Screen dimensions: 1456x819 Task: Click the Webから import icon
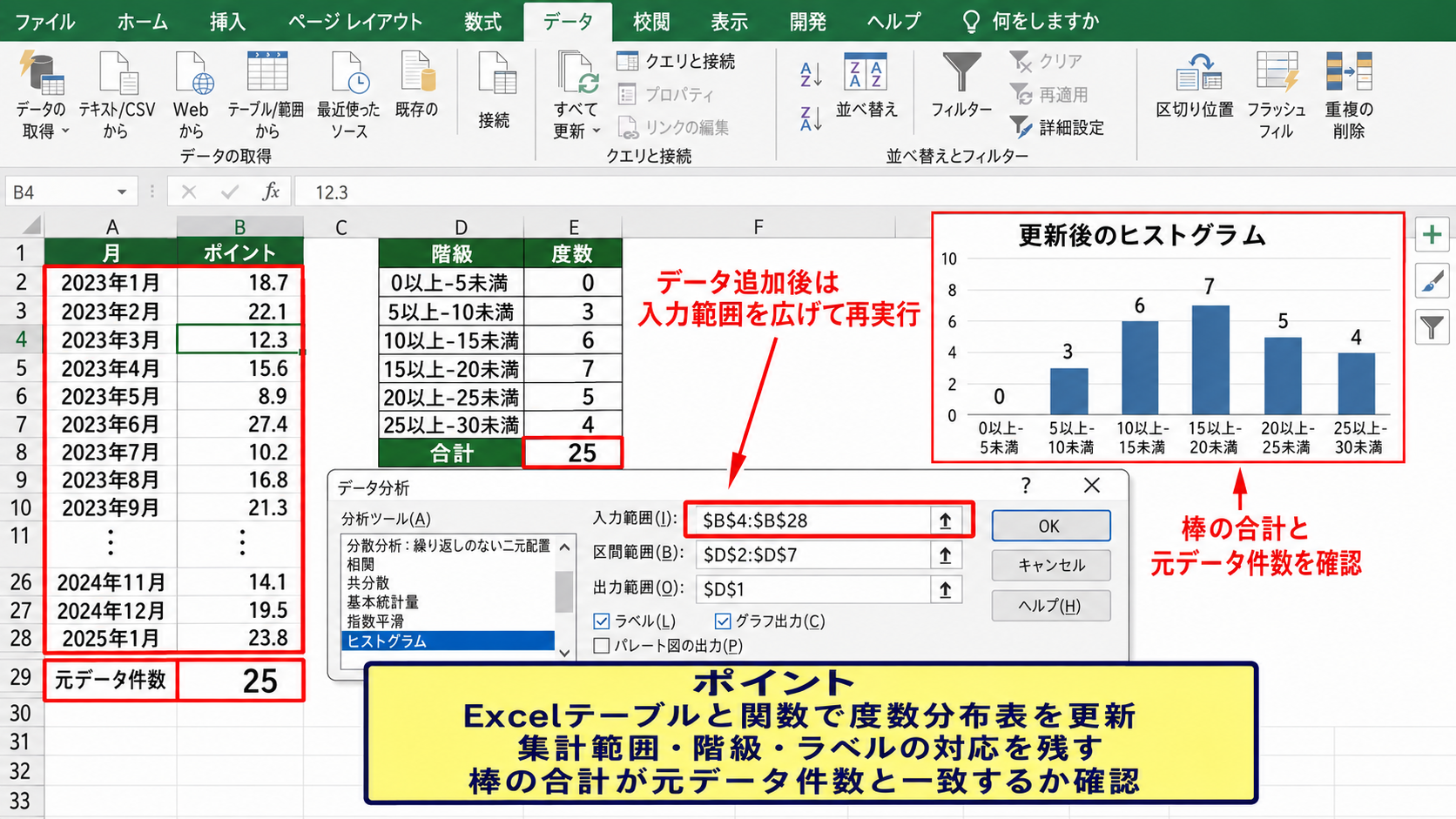click(x=193, y=73)
